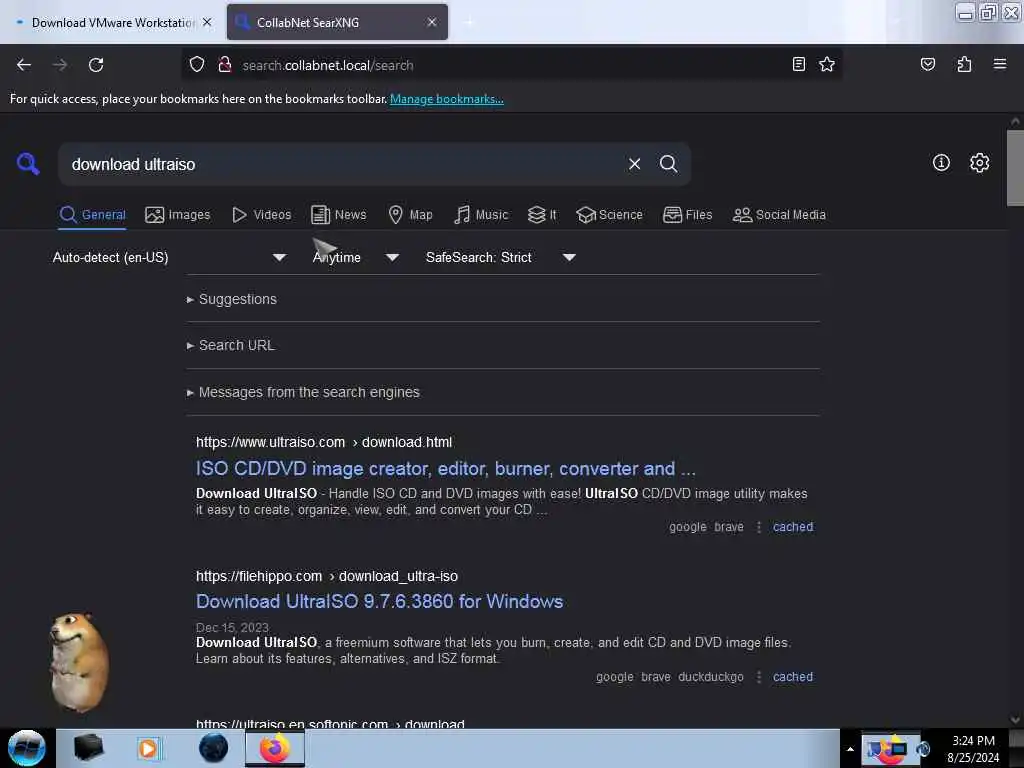Open the Windows Start button

click(x=27, y=748)
